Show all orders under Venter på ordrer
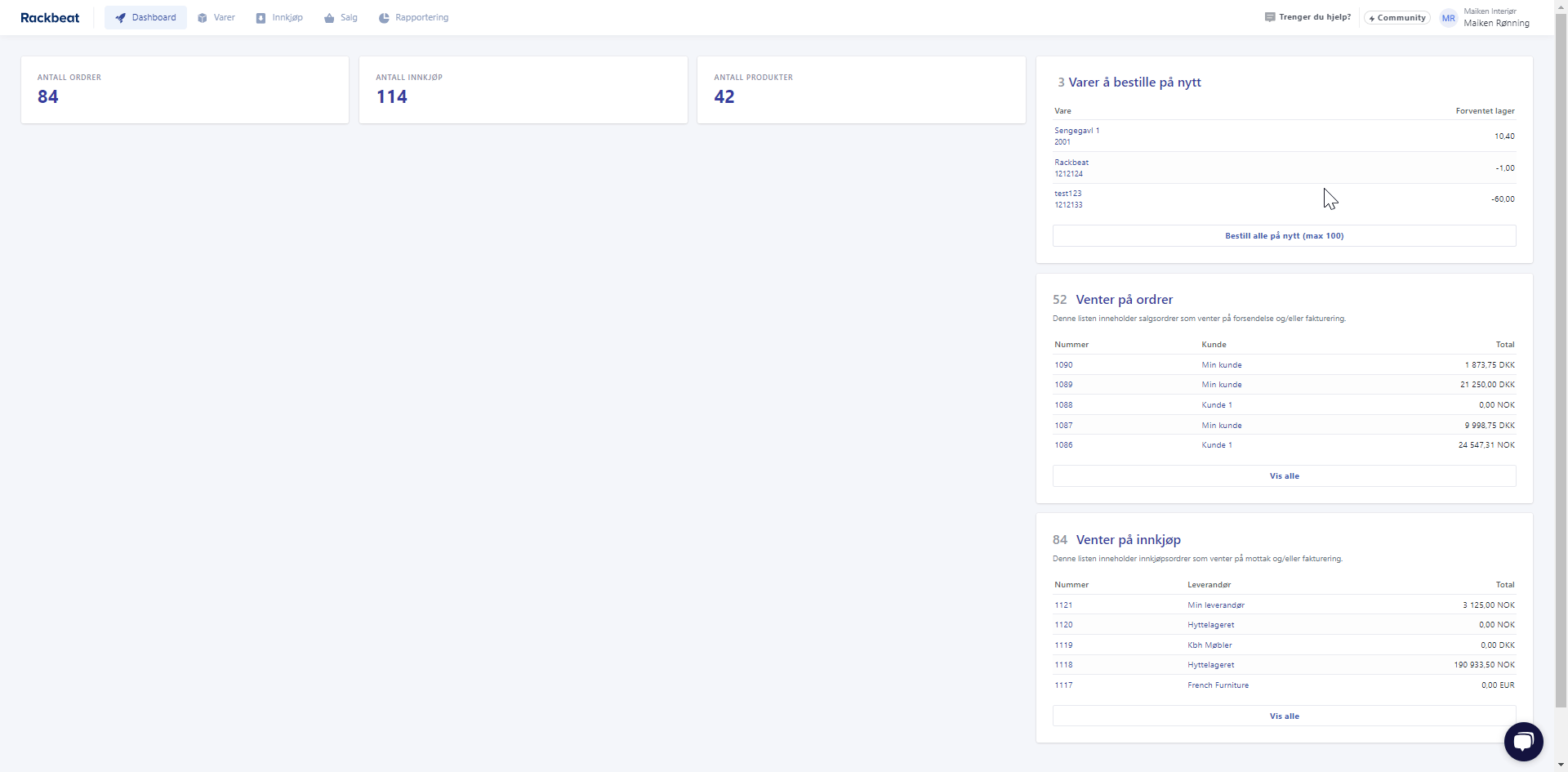The height and width of the screenshot is (772, 1568). pos(1284,476)
